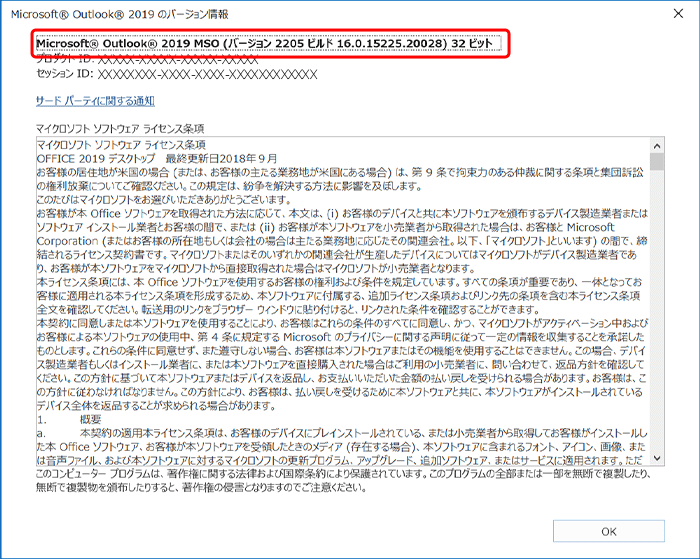Click the dialog title Microsoft Outlook 2019 のバージョン情報
Screen dimensions: 700x560
[x=120, y=14]
